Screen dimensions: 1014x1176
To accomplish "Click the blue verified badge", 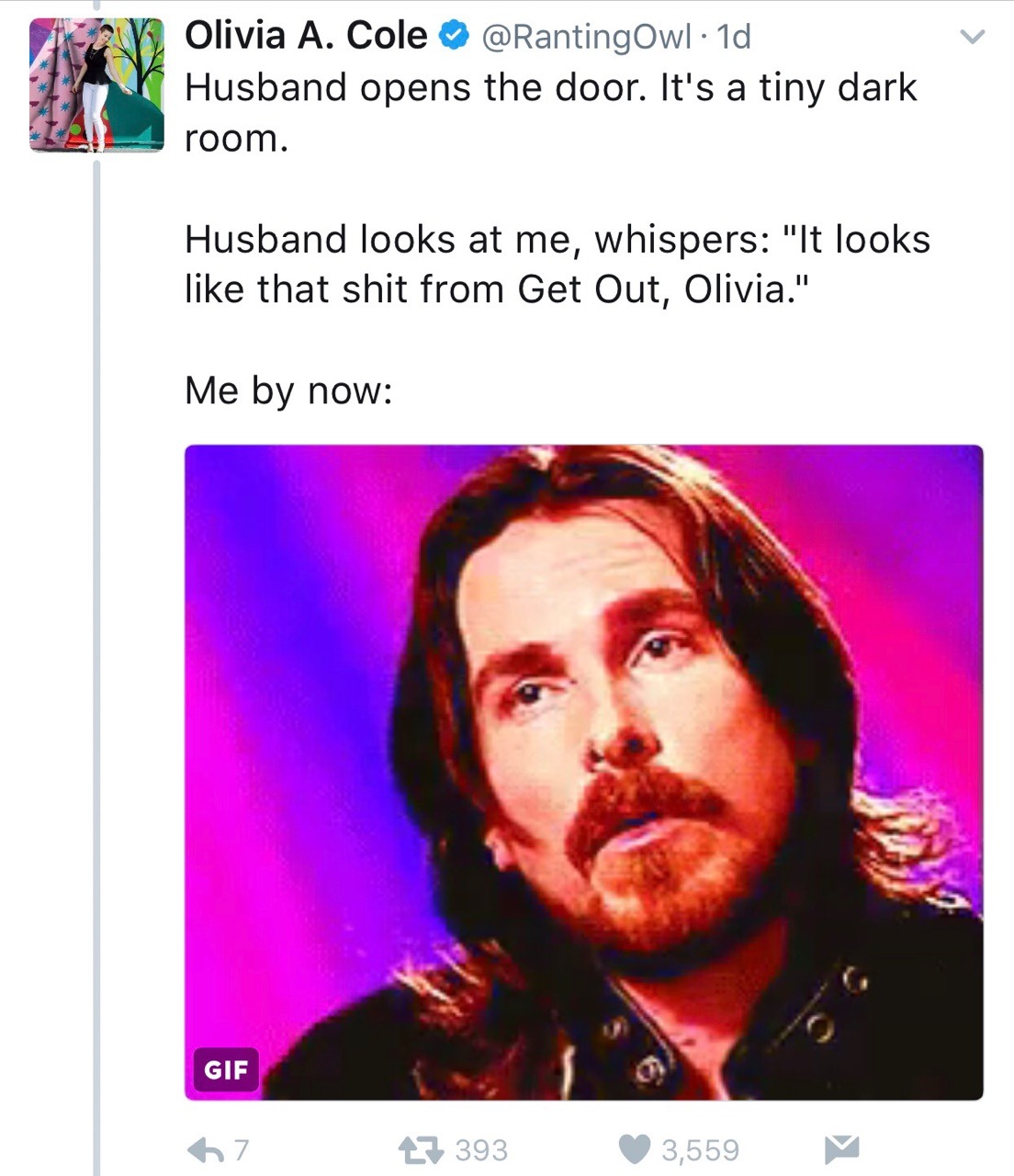I will pos(453,37).
